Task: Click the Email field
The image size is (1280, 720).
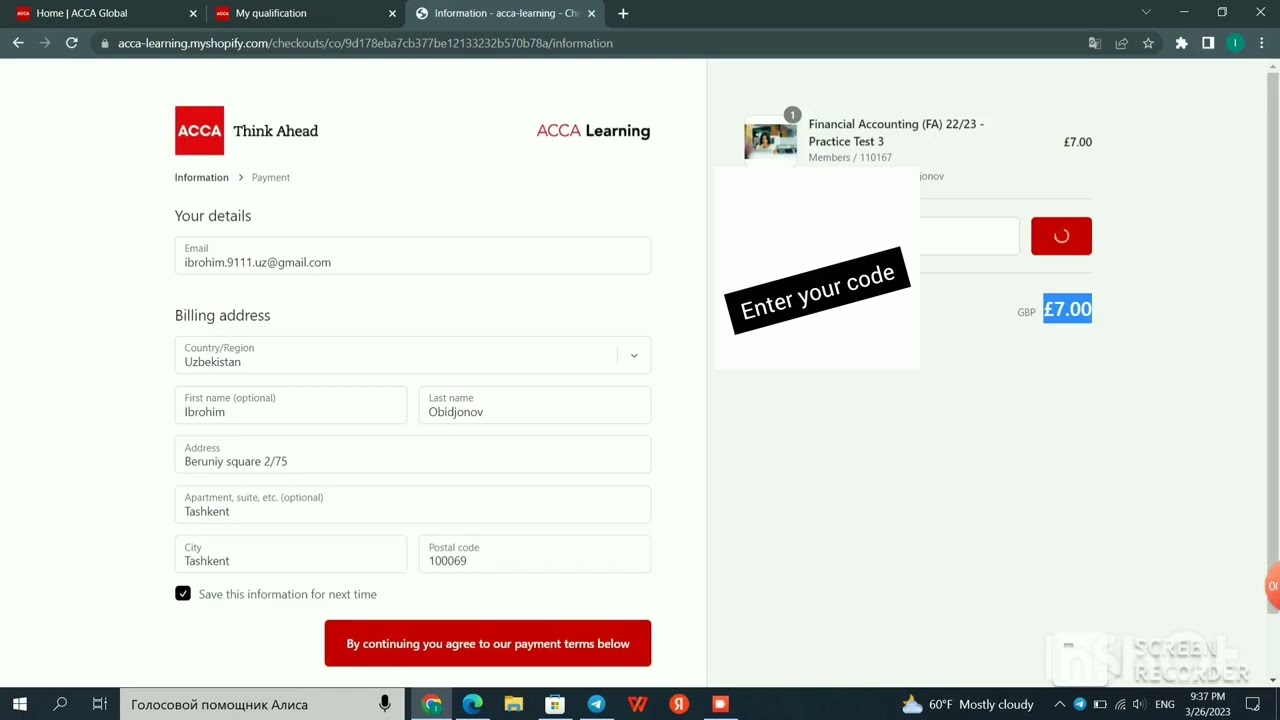Action: pyautogui.click(x=413, y=256)
